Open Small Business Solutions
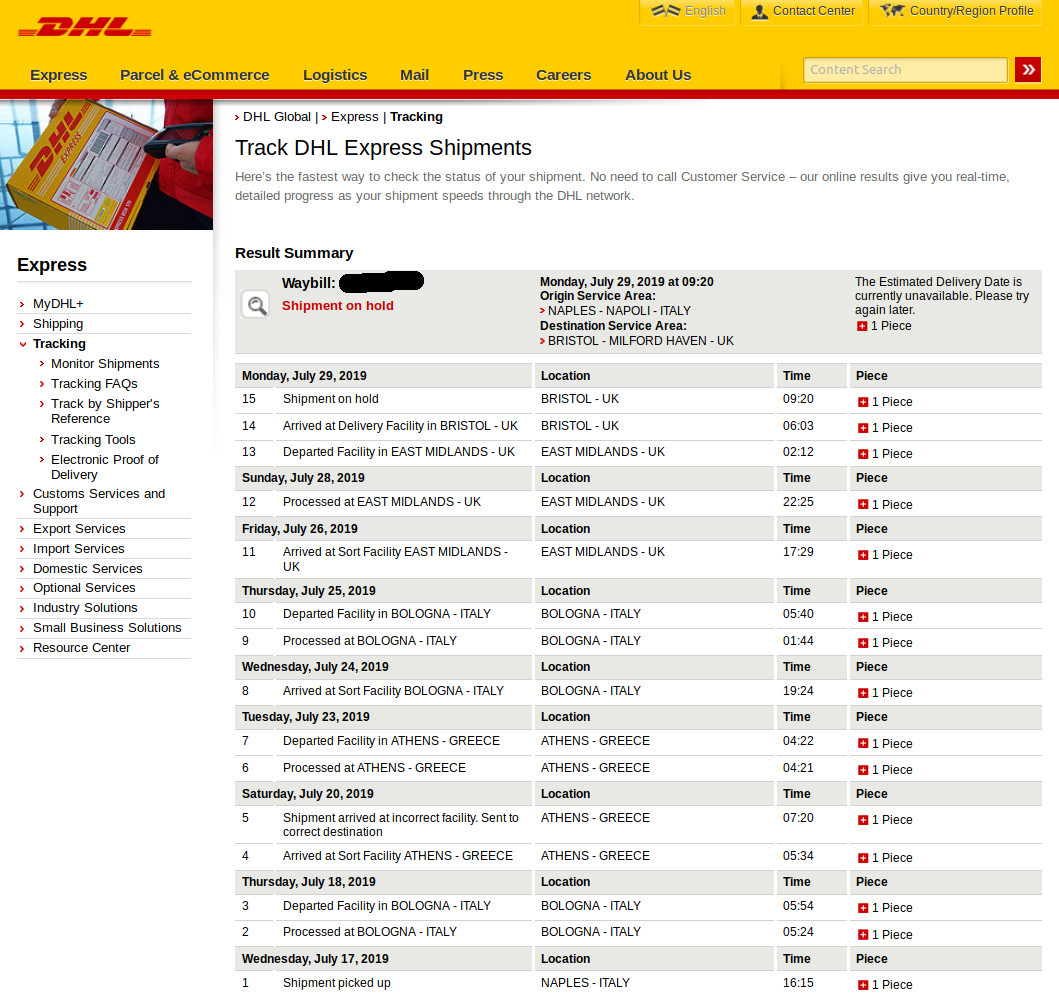Viewport: 1059px width, 999px height. pos(107,628)
